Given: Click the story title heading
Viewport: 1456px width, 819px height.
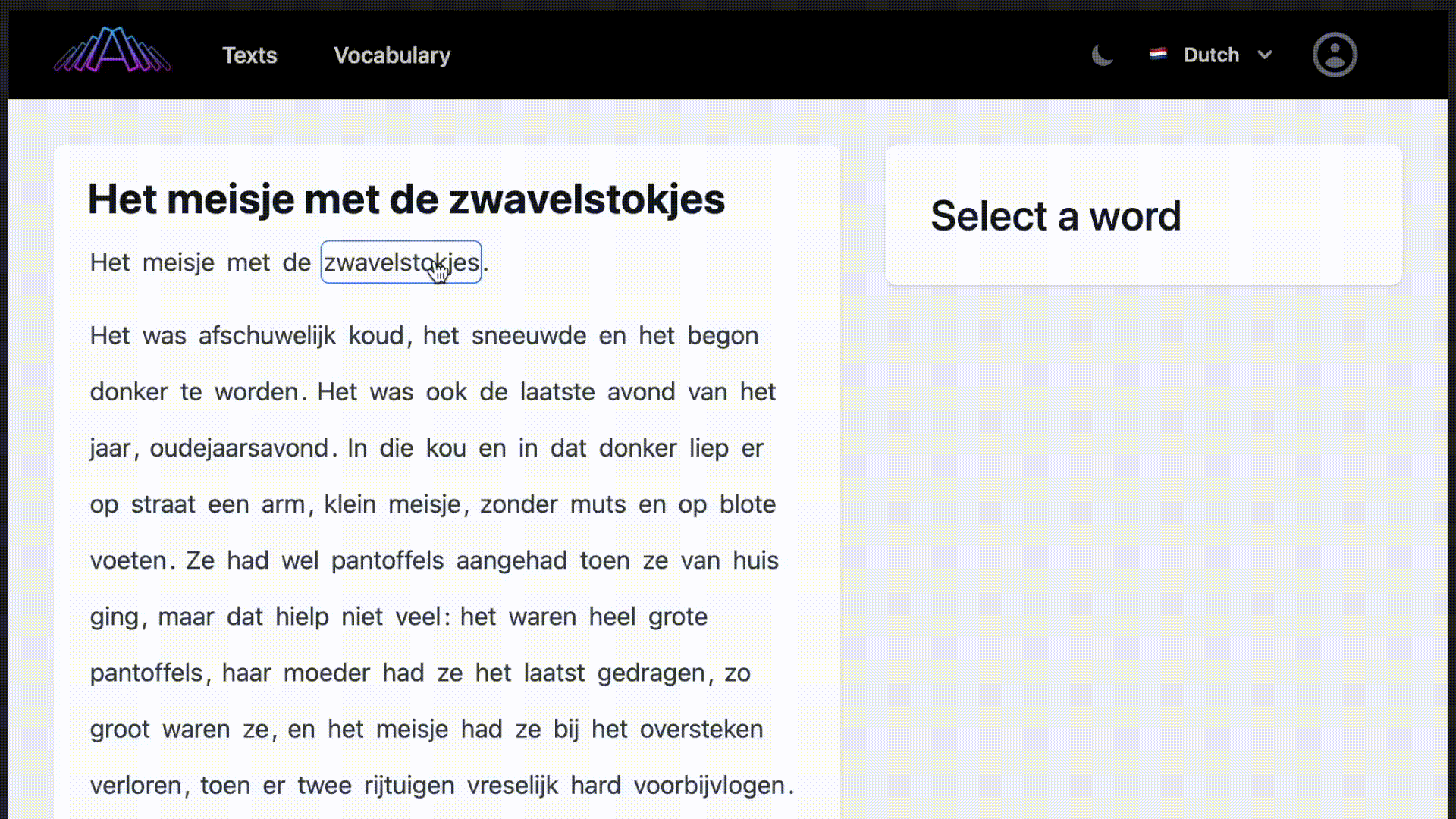Looking at the screenshot, I should pyautogui.click(x=406, y=199).
